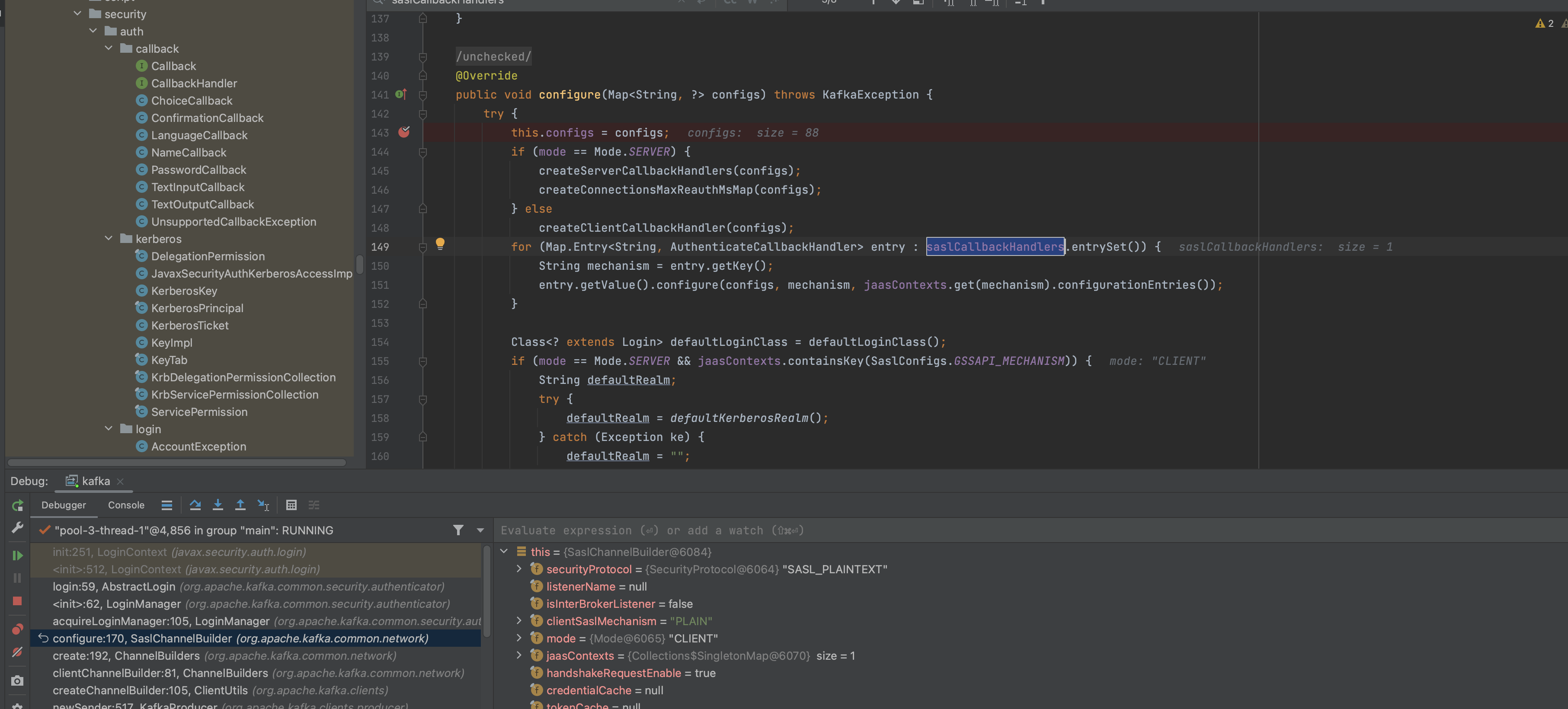Viewport: 1568px width, 709px height.
Task: Click the override gutter icon at line 141
Action: click(x=401, y=94)
